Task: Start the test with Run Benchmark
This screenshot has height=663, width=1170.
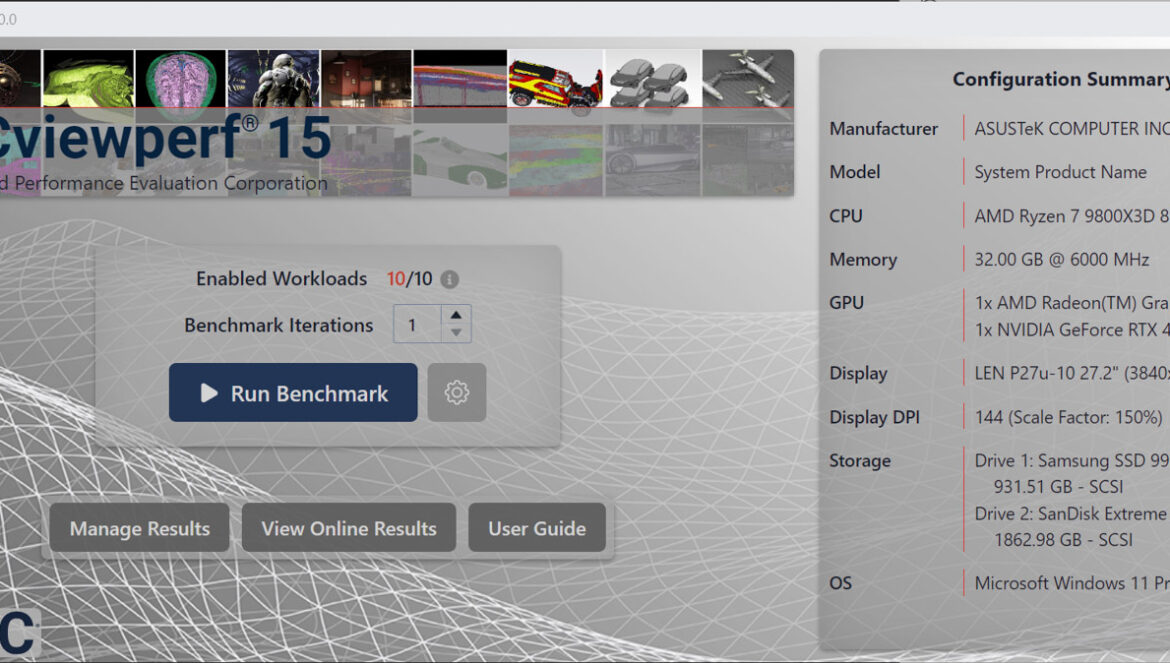Action: tap(293, 392)
